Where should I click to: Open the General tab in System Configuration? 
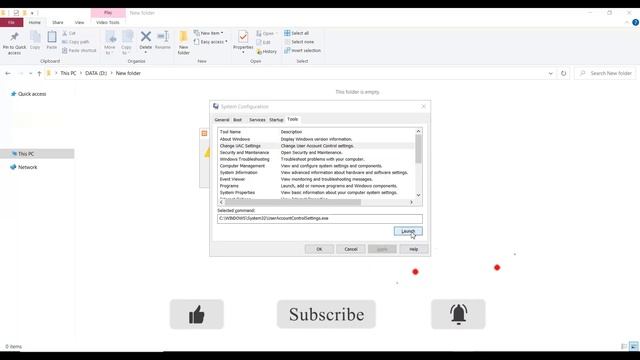pos(222,120)
